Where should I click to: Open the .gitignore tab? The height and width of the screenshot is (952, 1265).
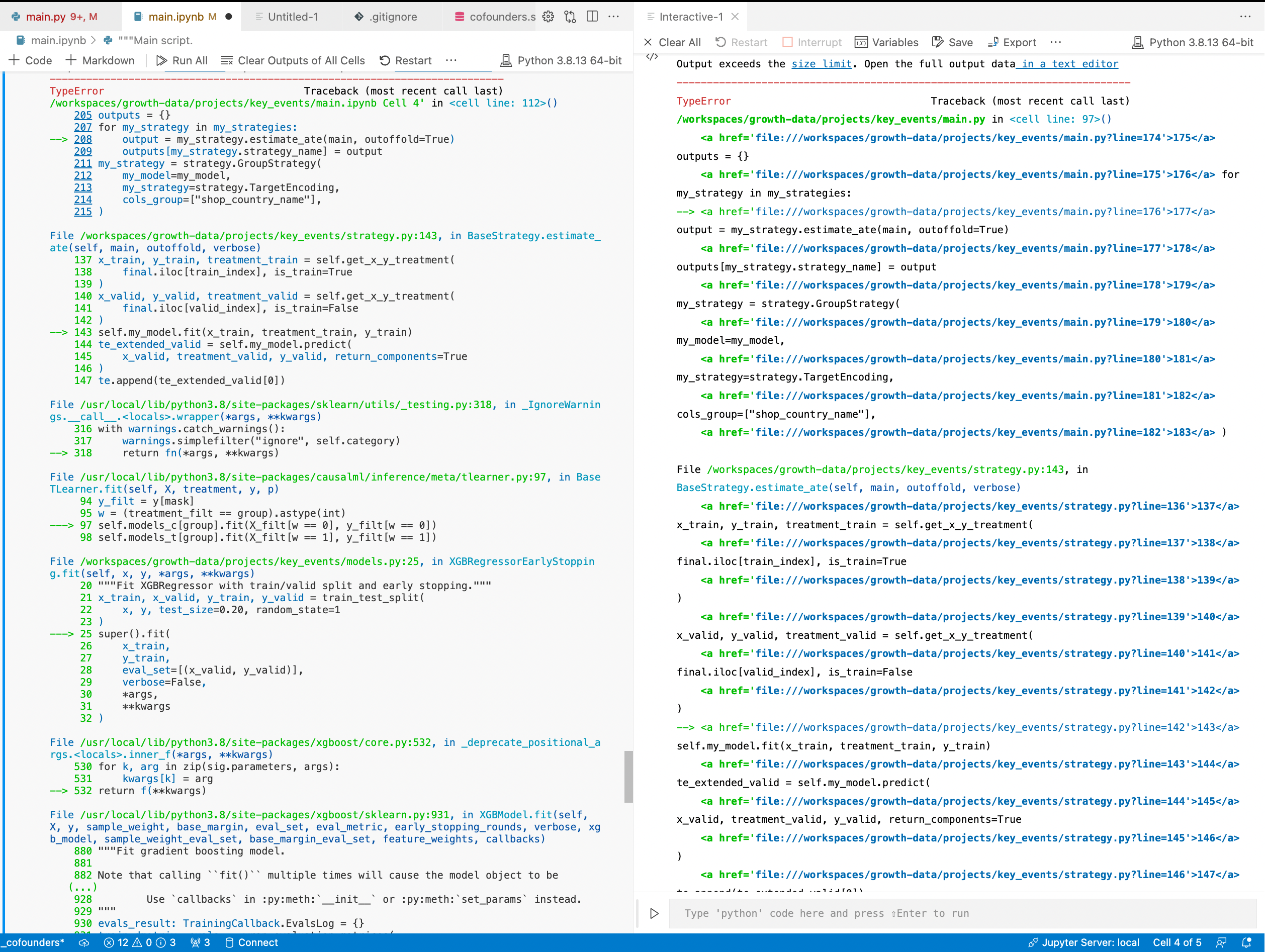(x=392, y=17)
